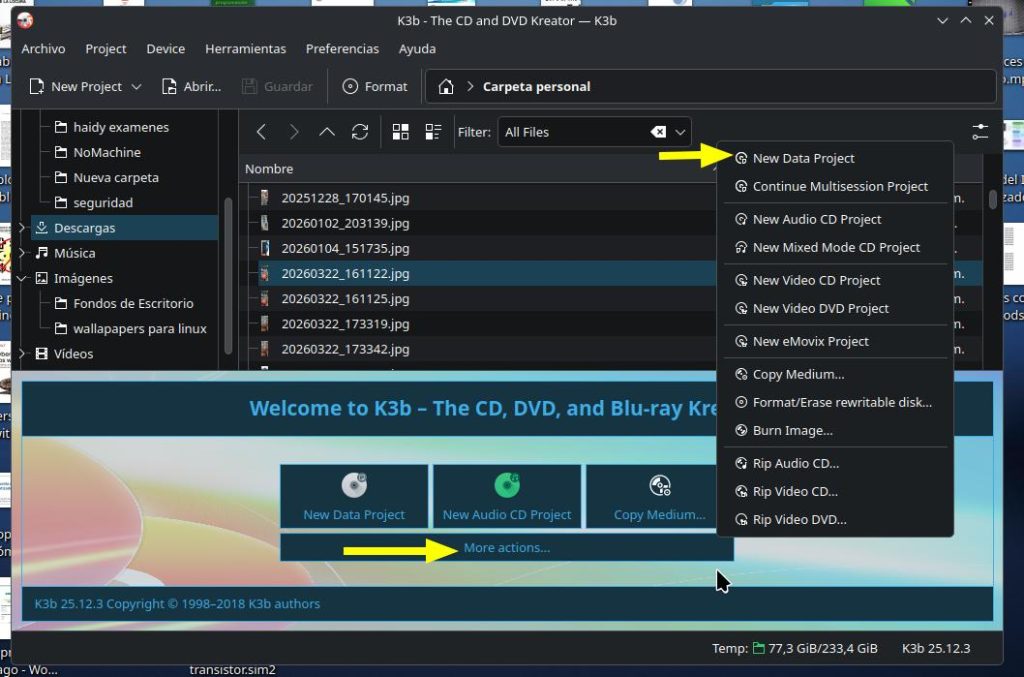The width and height of the screenshot is (1024, 677).
Task: Expand the Música tree node
Action: coord(22,253)
